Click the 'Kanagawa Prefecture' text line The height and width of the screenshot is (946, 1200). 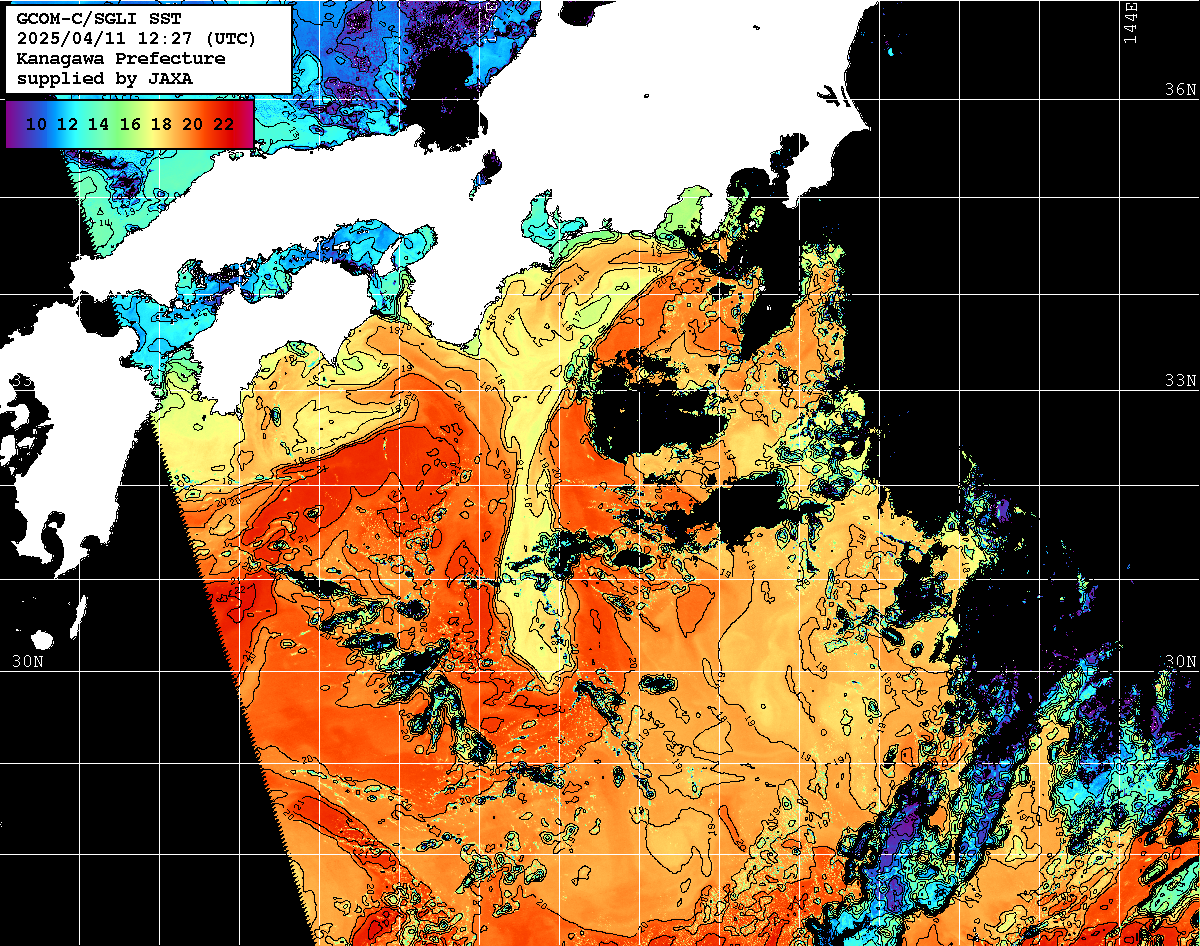click(121, 58)
